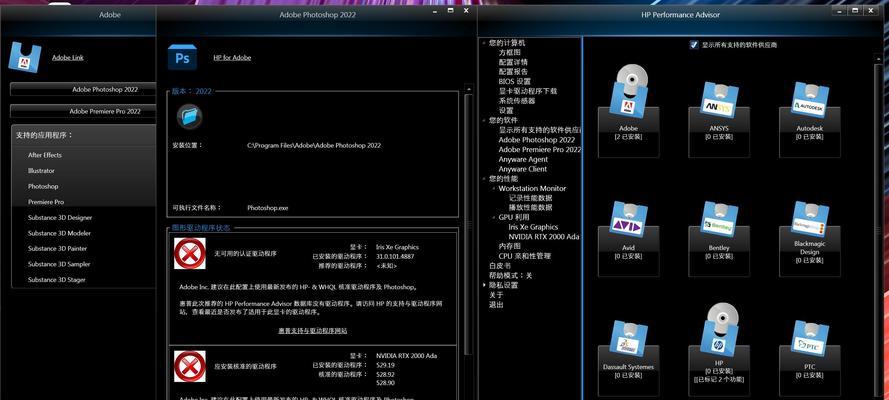Open the 惠普支持与驱动程序网站 link
The image size is (889, 400).
click(x=312, y=331)
